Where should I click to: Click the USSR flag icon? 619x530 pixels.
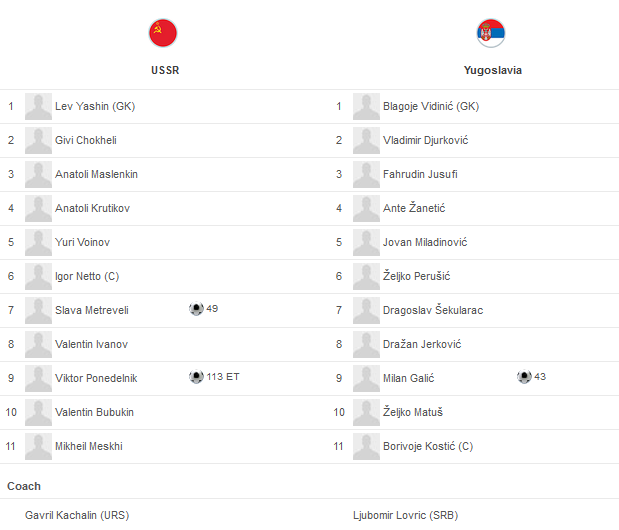[163, 33]
